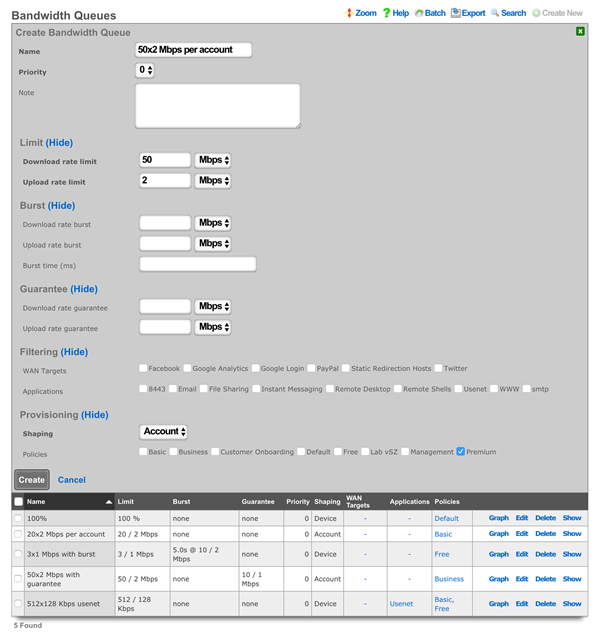Click the Create New plus icon
Image resolution: width=604 pixels, height=634 pixels.
click(536, 13)
